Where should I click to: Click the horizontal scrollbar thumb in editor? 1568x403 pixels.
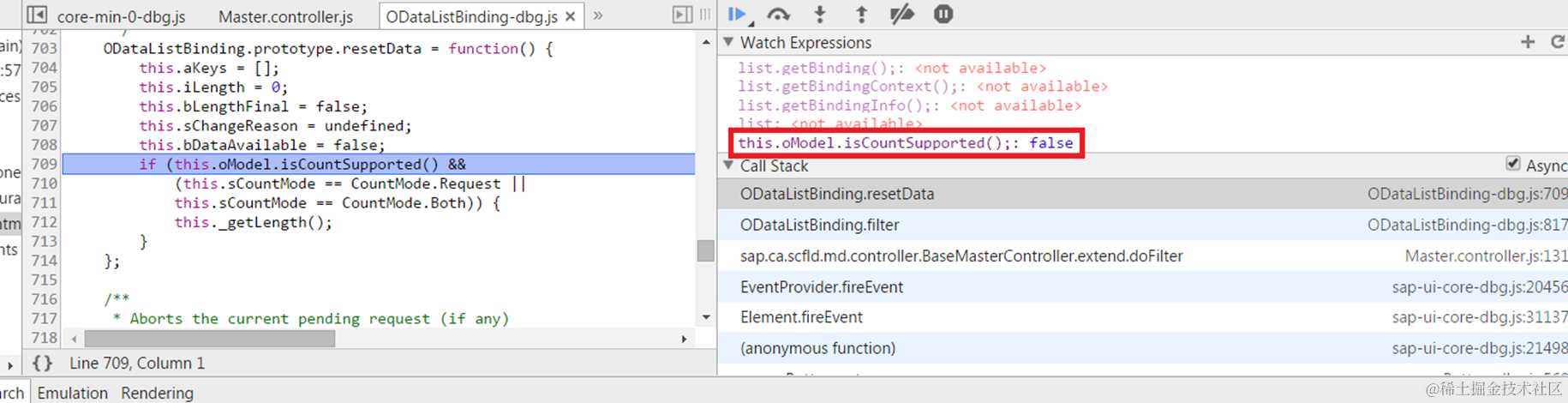tap(210, 339)
